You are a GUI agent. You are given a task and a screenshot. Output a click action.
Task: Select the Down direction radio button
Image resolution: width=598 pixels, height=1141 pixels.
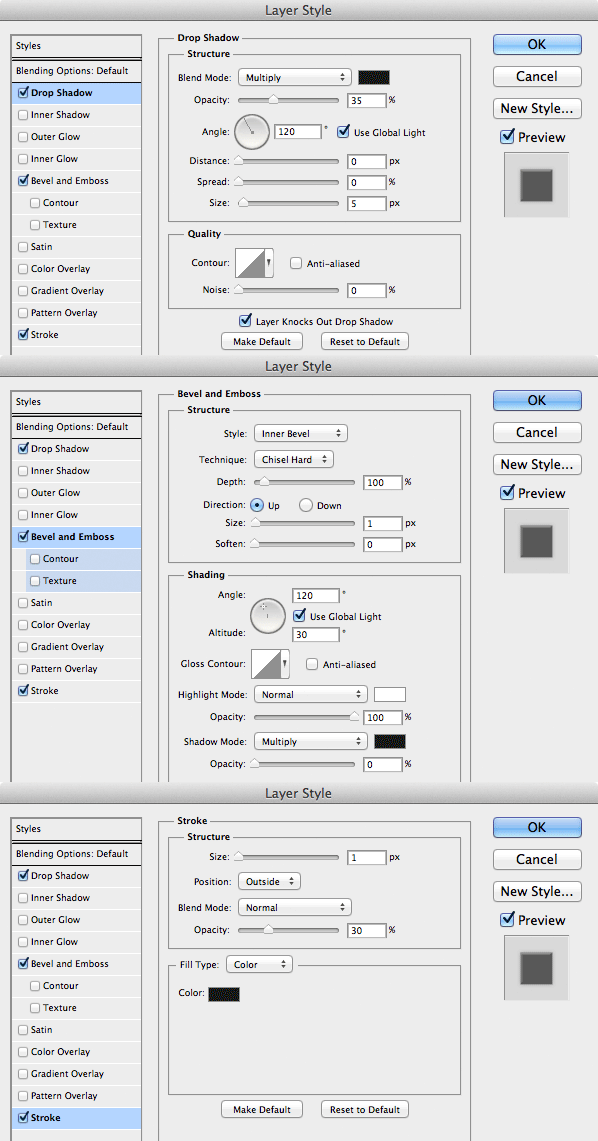click(306, 505)
